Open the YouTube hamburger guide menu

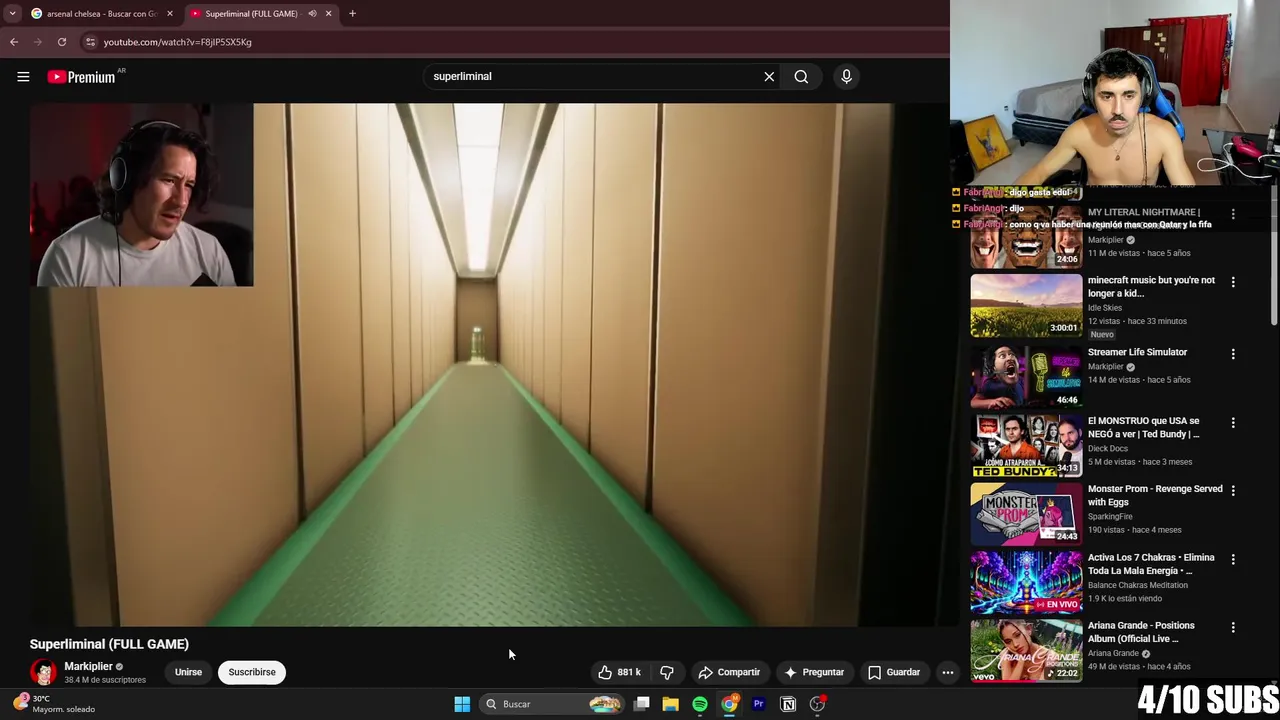point(23,76)
